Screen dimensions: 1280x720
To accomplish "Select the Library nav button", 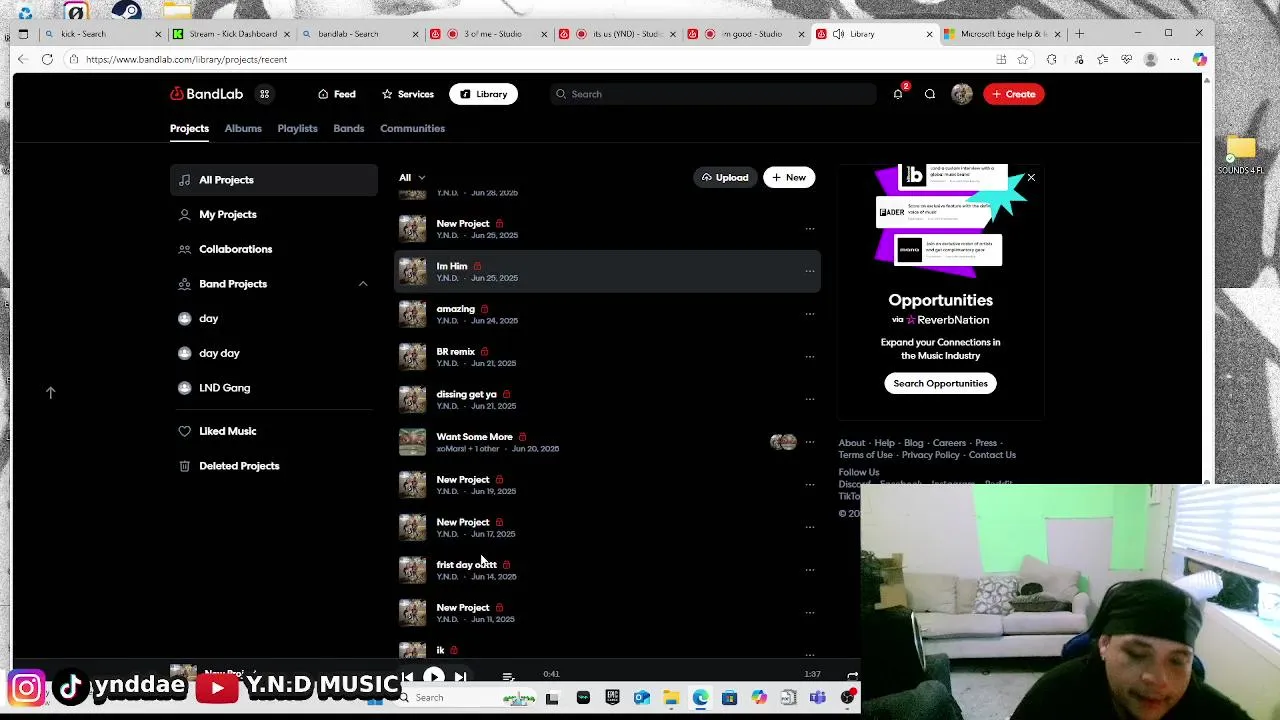I will (483, 94).
